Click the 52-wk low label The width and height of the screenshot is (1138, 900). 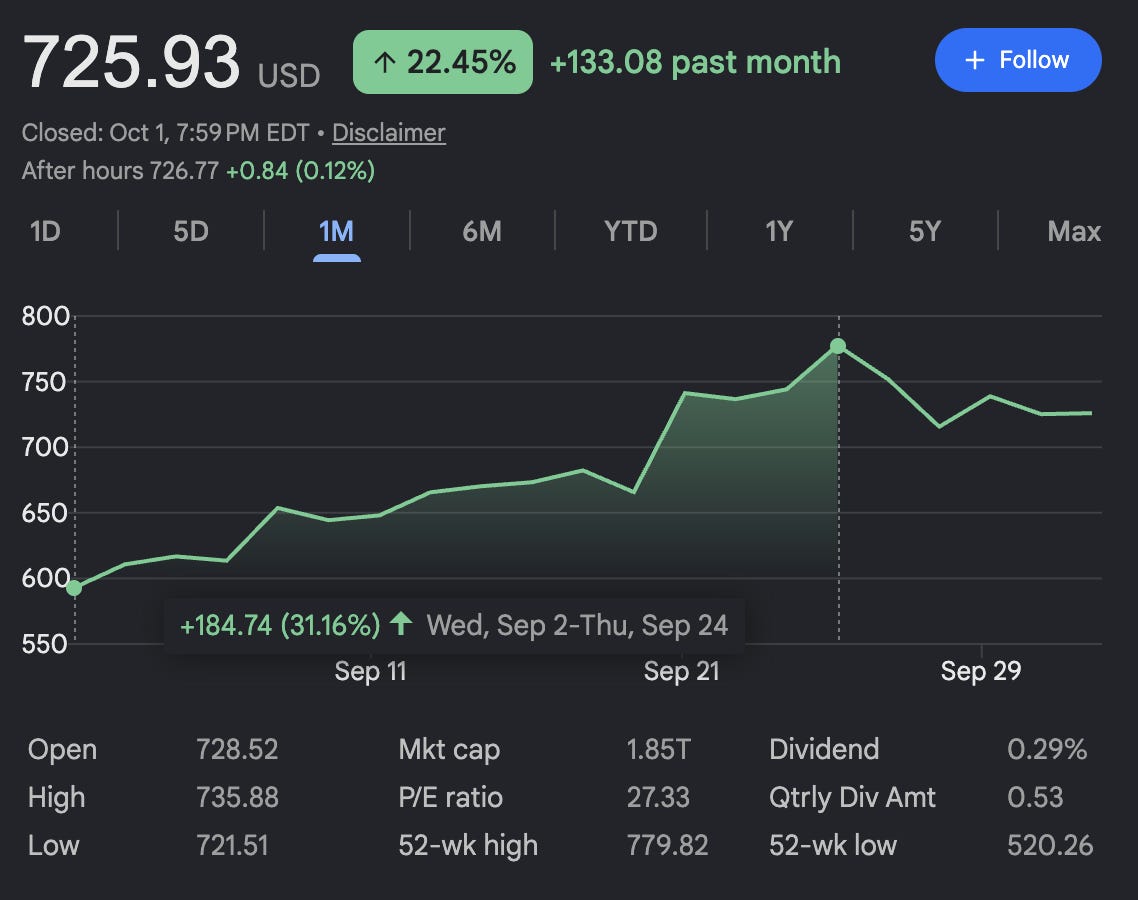point(833,846)
